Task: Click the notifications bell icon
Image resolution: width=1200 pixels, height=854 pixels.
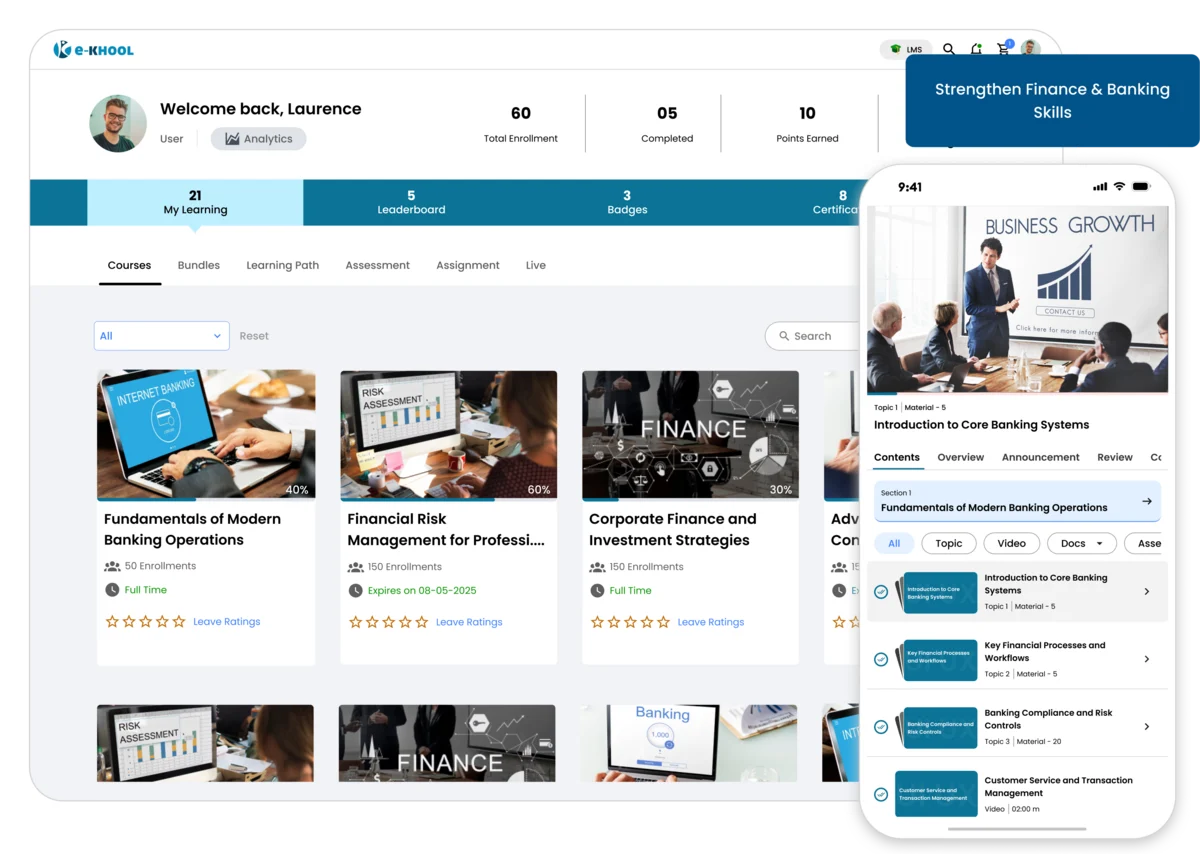Action: [x=976, y=48]
